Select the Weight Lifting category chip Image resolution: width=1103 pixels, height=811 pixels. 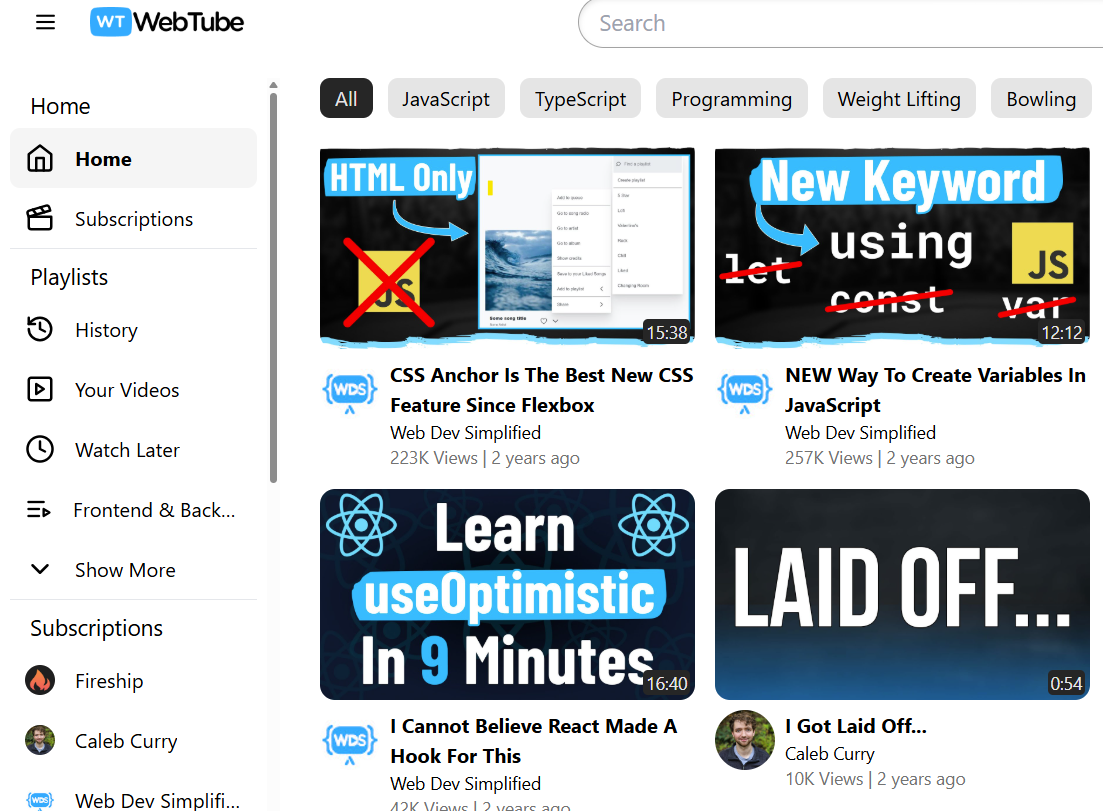(x=899, y=98)
